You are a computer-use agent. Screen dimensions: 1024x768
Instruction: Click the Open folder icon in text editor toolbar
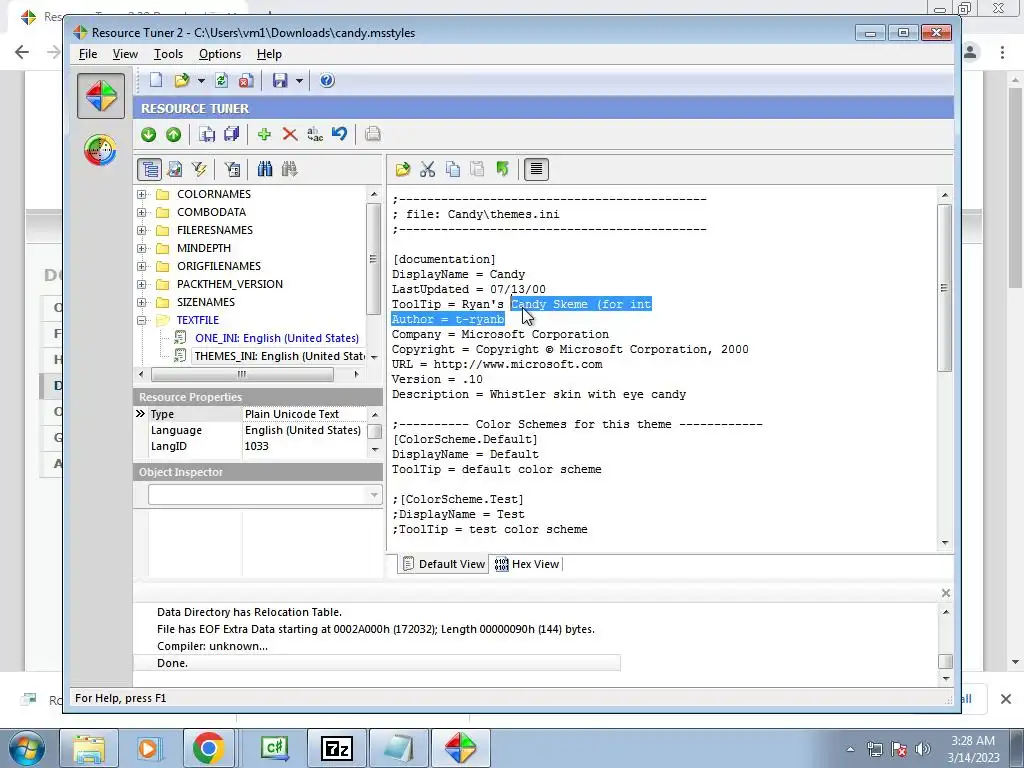403,169
